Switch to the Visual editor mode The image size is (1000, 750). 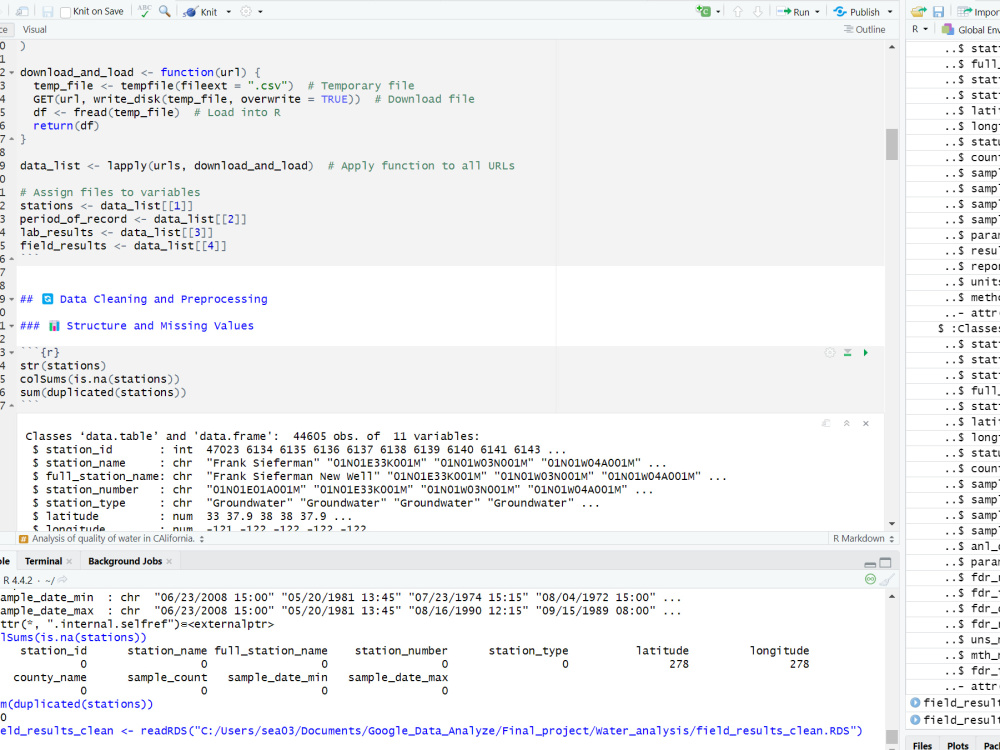[x=34, y=29]
